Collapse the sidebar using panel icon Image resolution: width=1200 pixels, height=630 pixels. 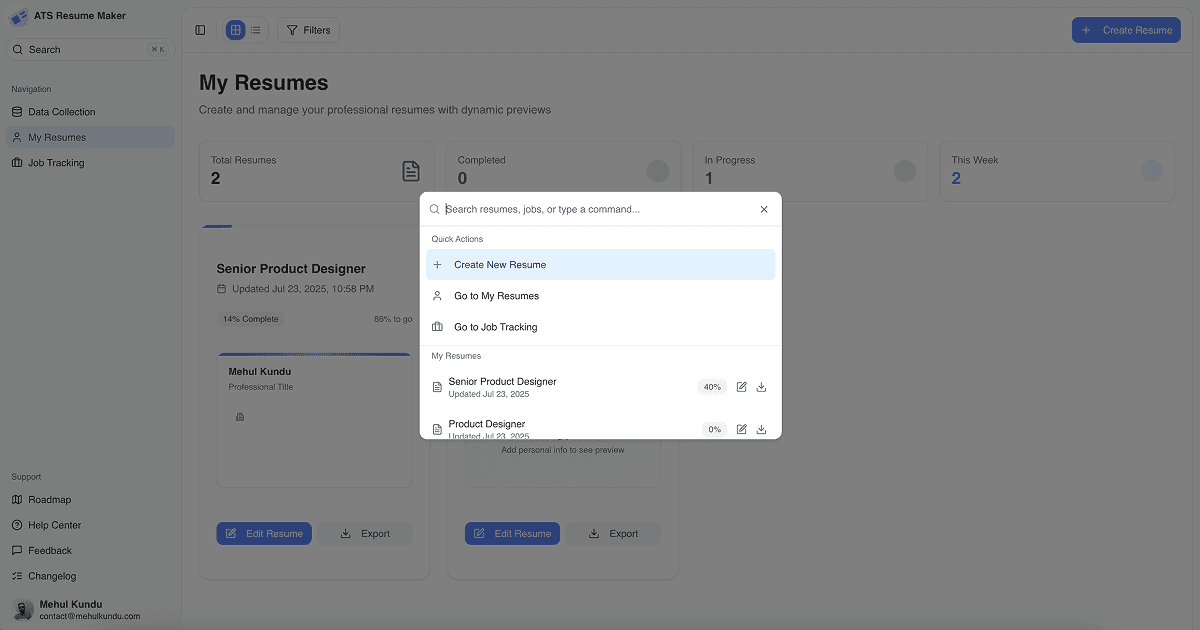pos(201,31)
